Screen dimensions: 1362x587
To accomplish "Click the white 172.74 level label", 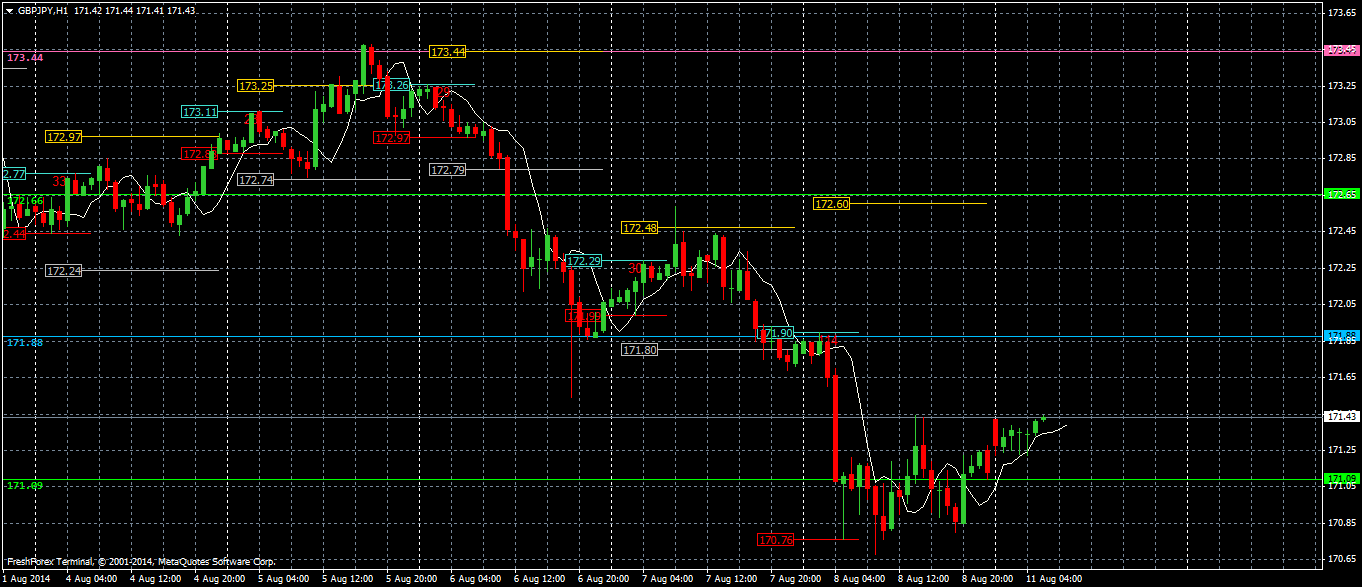I will tap(256, 180).
